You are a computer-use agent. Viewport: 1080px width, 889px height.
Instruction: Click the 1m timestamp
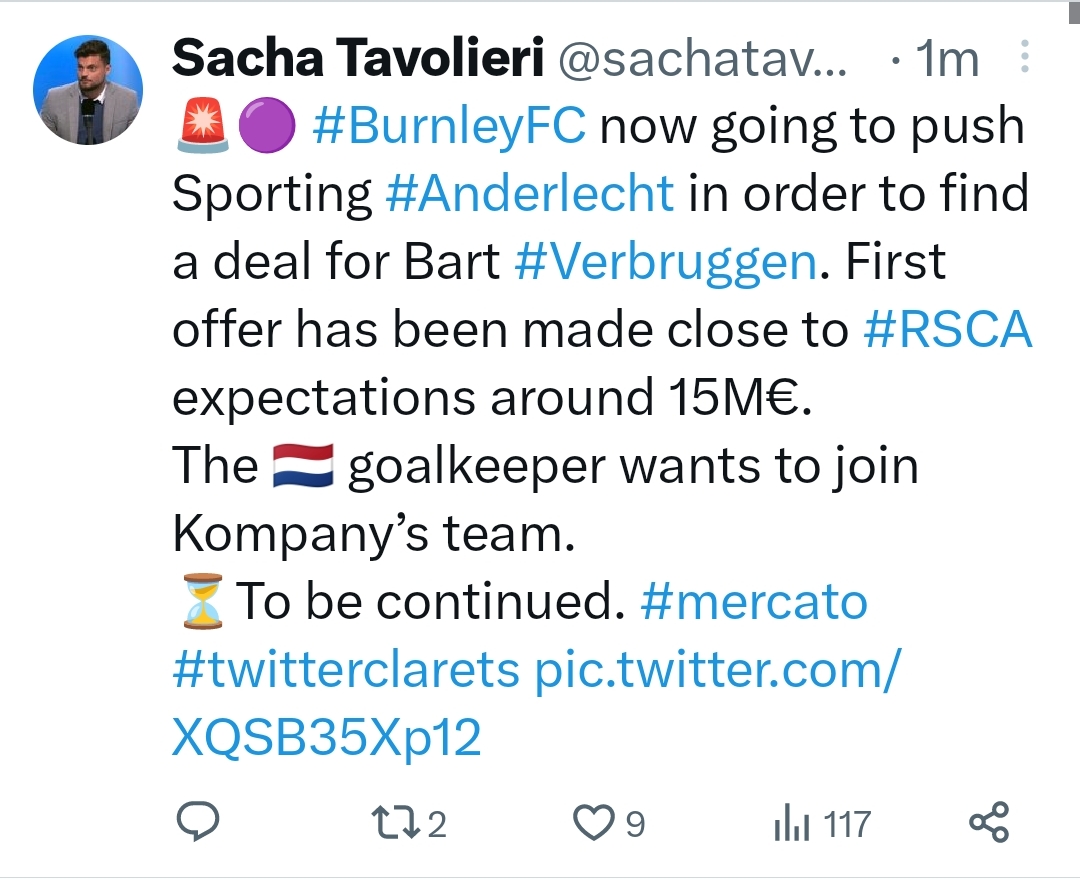pyautogui.click(x=948, y=60)
